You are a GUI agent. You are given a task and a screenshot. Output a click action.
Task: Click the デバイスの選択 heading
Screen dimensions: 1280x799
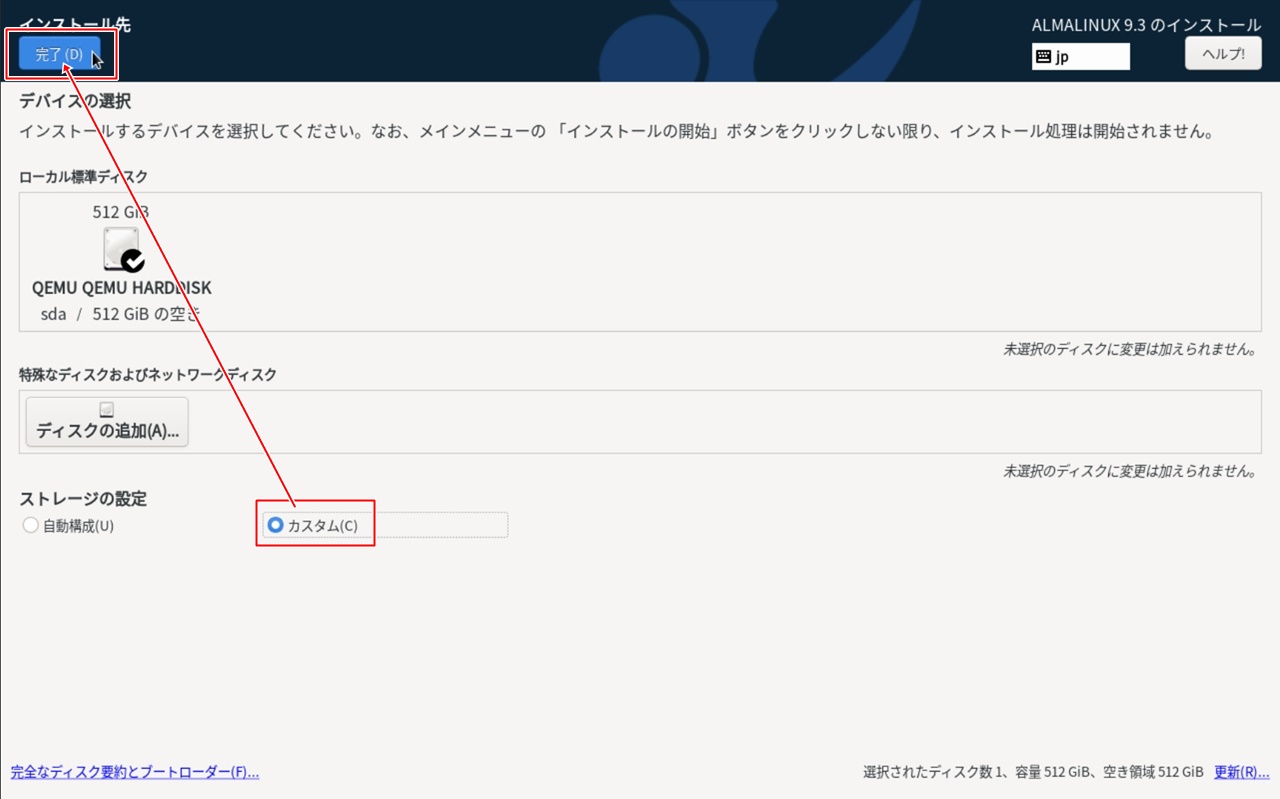pos(75,101)
